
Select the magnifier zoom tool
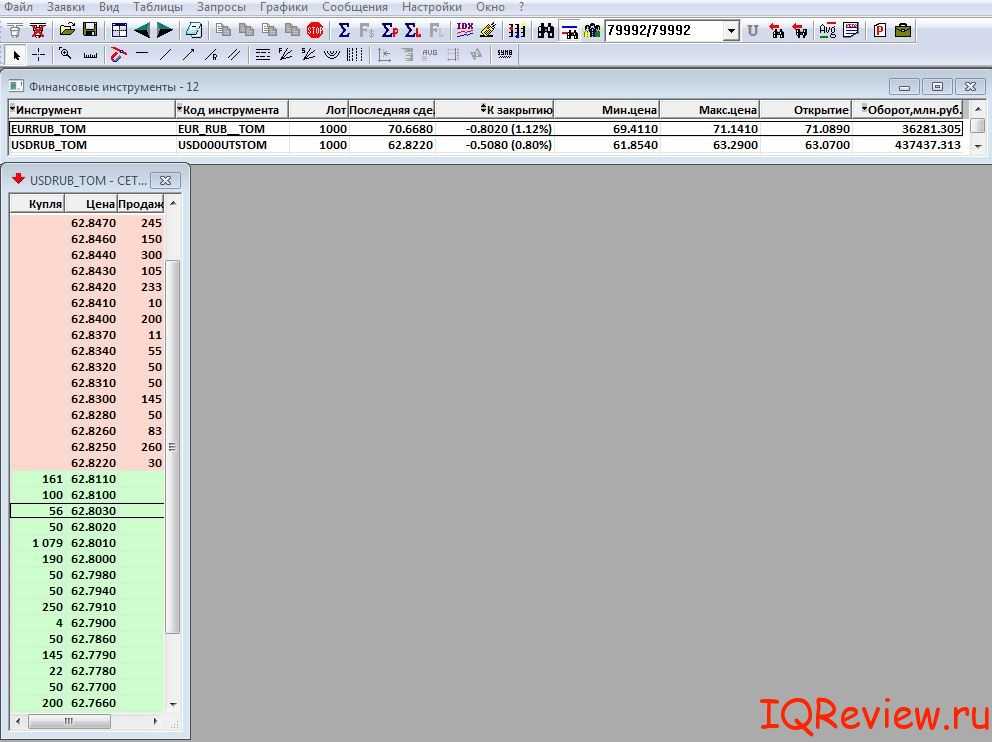pyautogui.click(x=66, y=54)
